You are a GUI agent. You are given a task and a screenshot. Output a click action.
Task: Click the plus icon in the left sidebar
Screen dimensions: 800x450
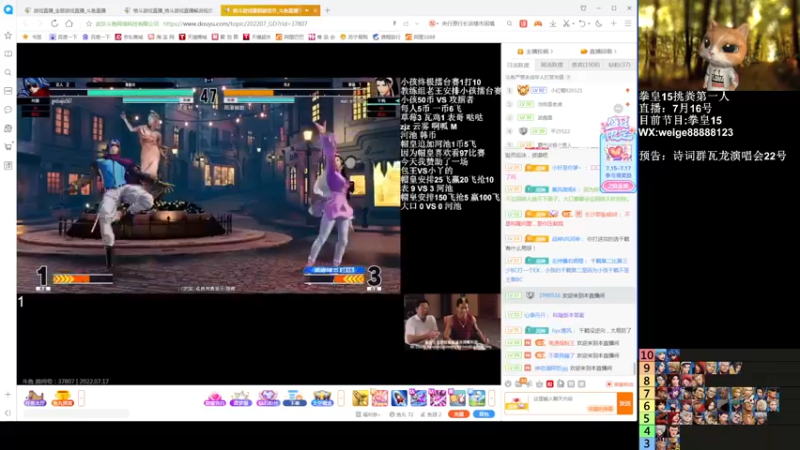(x=8, y=394)
